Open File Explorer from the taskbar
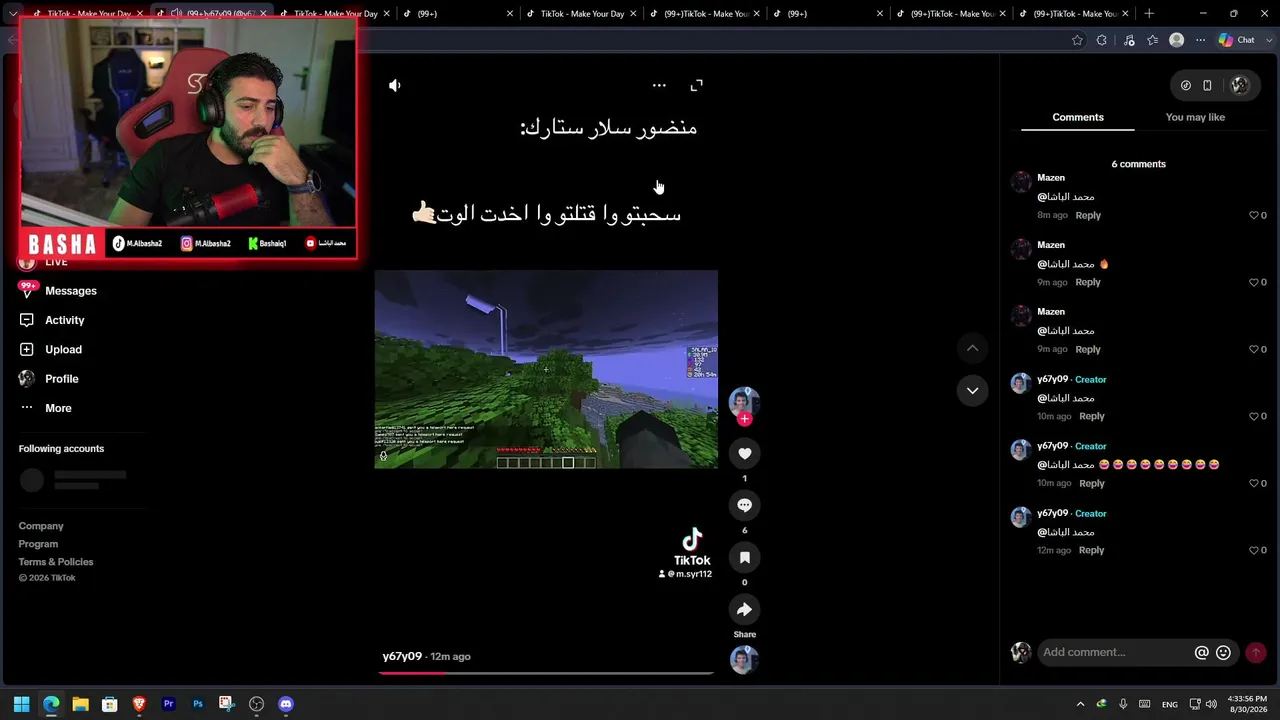Image resolution: width=1280 pixels, height=720 pixels. click(81, 704)
